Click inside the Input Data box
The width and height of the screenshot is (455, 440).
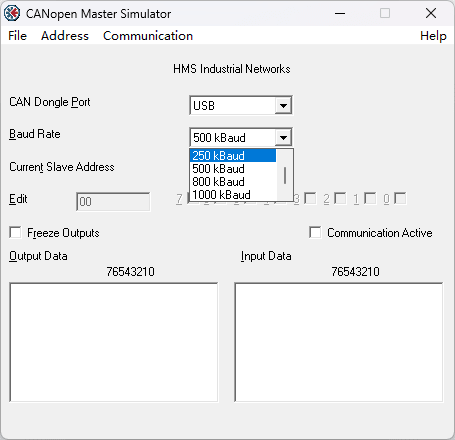tap(339, 342)
